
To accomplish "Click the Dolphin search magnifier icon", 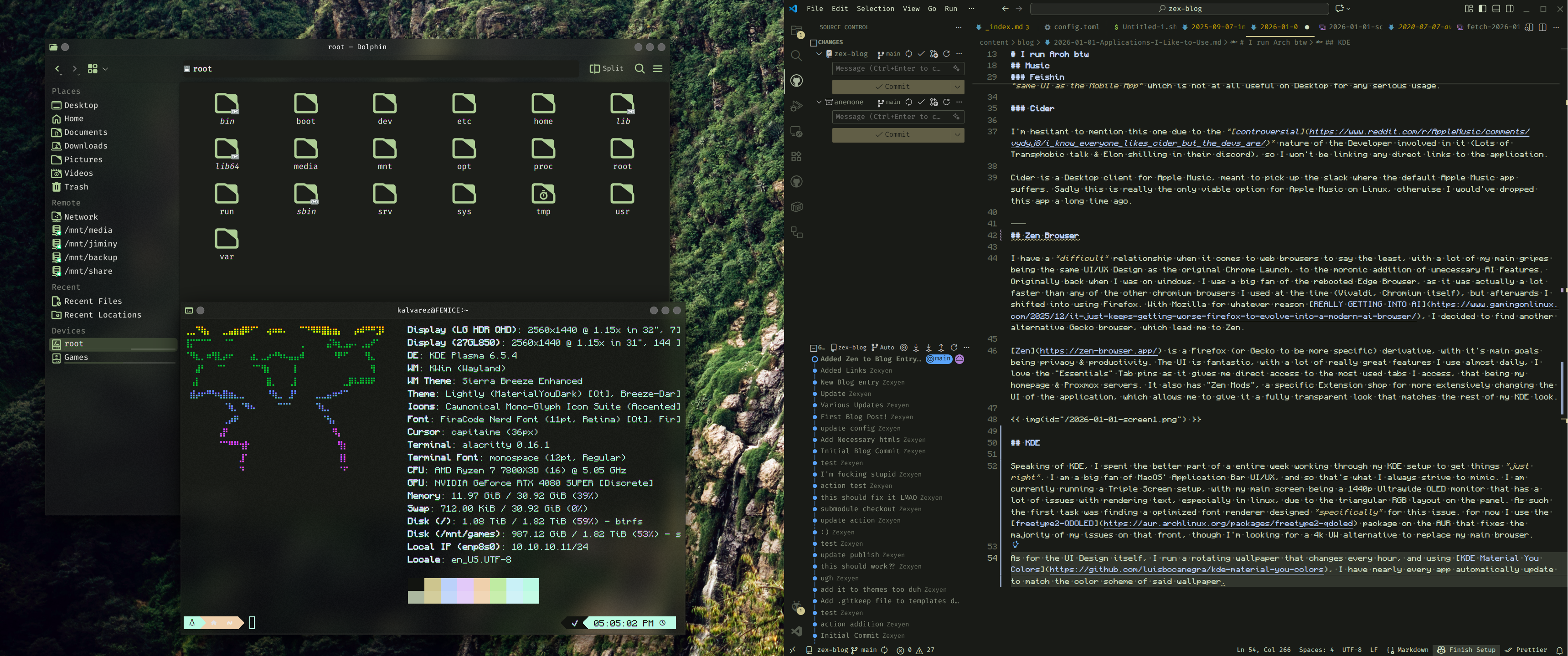I will [x=639, y=69].
